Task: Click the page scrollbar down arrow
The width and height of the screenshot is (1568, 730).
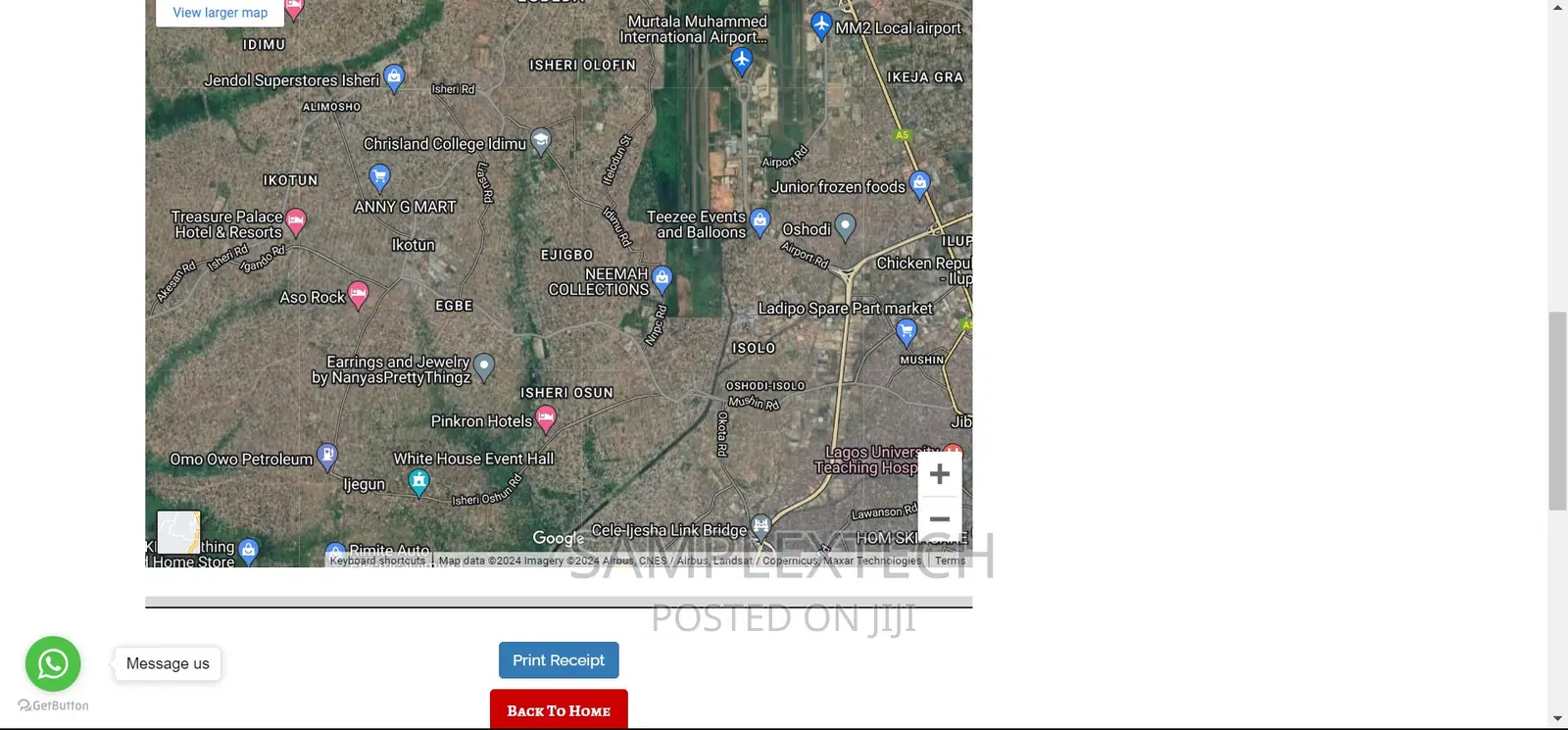Action: [1558, 719]
